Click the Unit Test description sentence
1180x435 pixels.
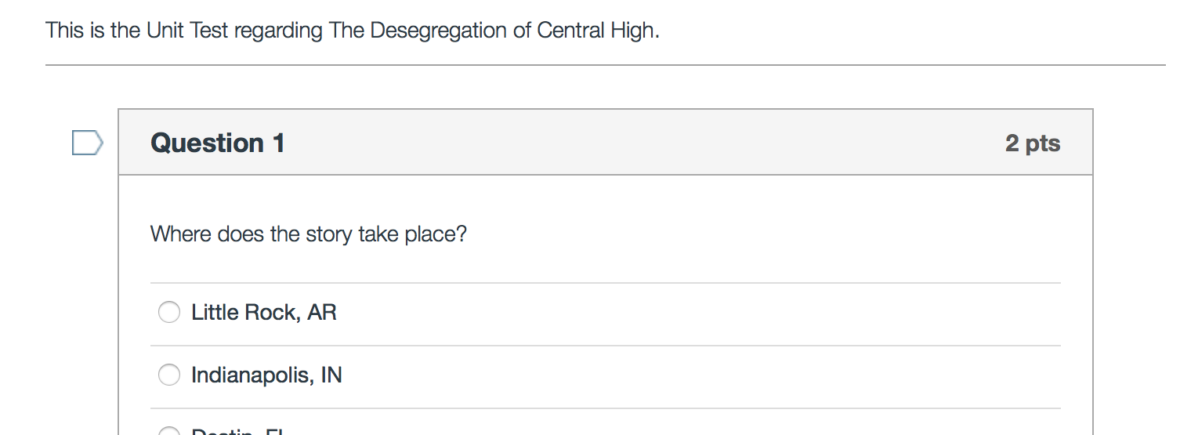pos(353,31)
